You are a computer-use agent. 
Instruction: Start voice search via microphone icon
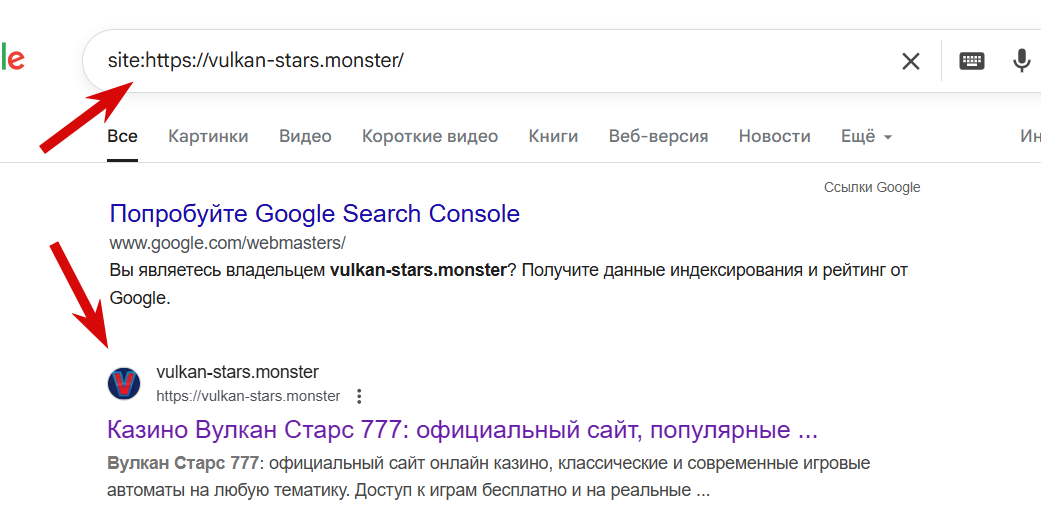(x=1021, y=62)
